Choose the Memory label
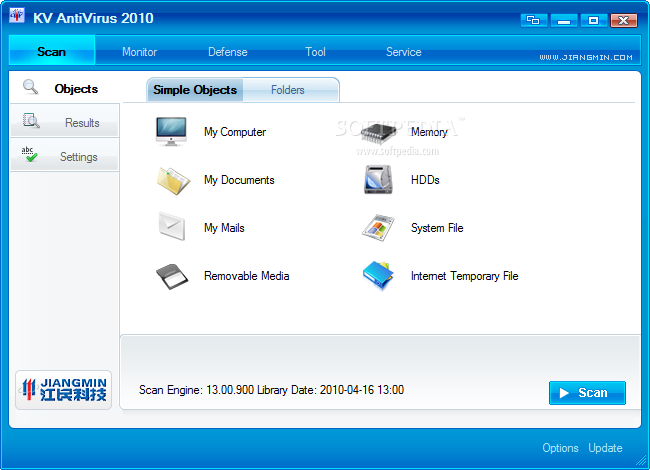The width and height of the screenshot is (650, 470). (x=429, y=132)
